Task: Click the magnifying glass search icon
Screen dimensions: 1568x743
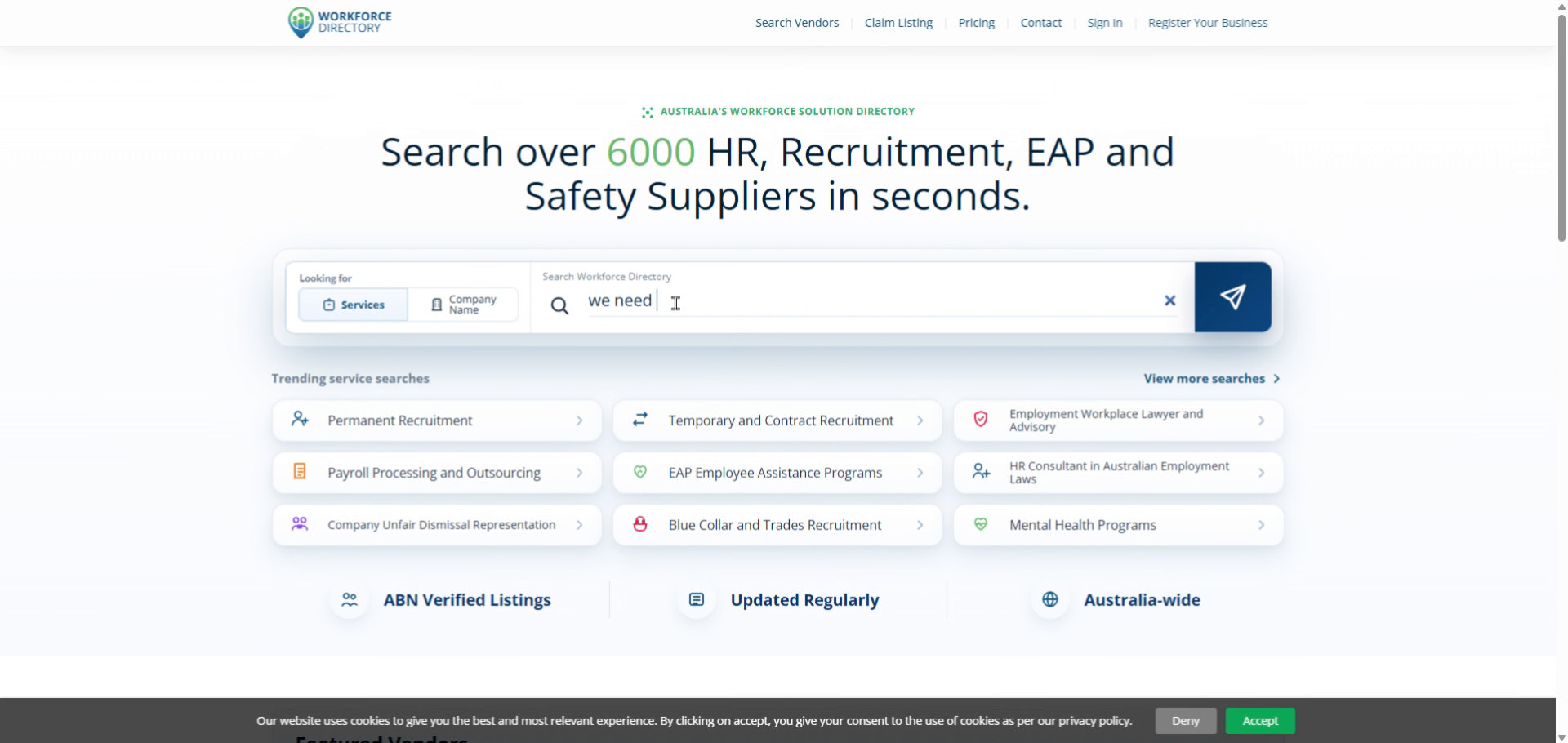Action: (x=559, y=305)
